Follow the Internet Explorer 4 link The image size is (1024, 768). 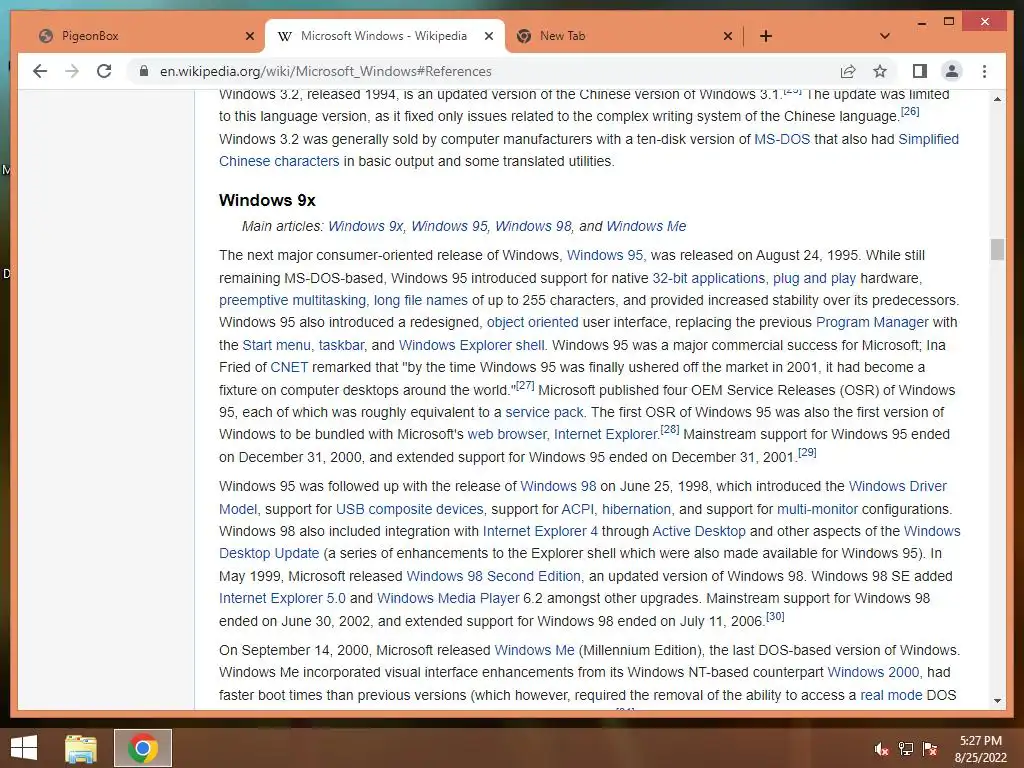point(540,531)
